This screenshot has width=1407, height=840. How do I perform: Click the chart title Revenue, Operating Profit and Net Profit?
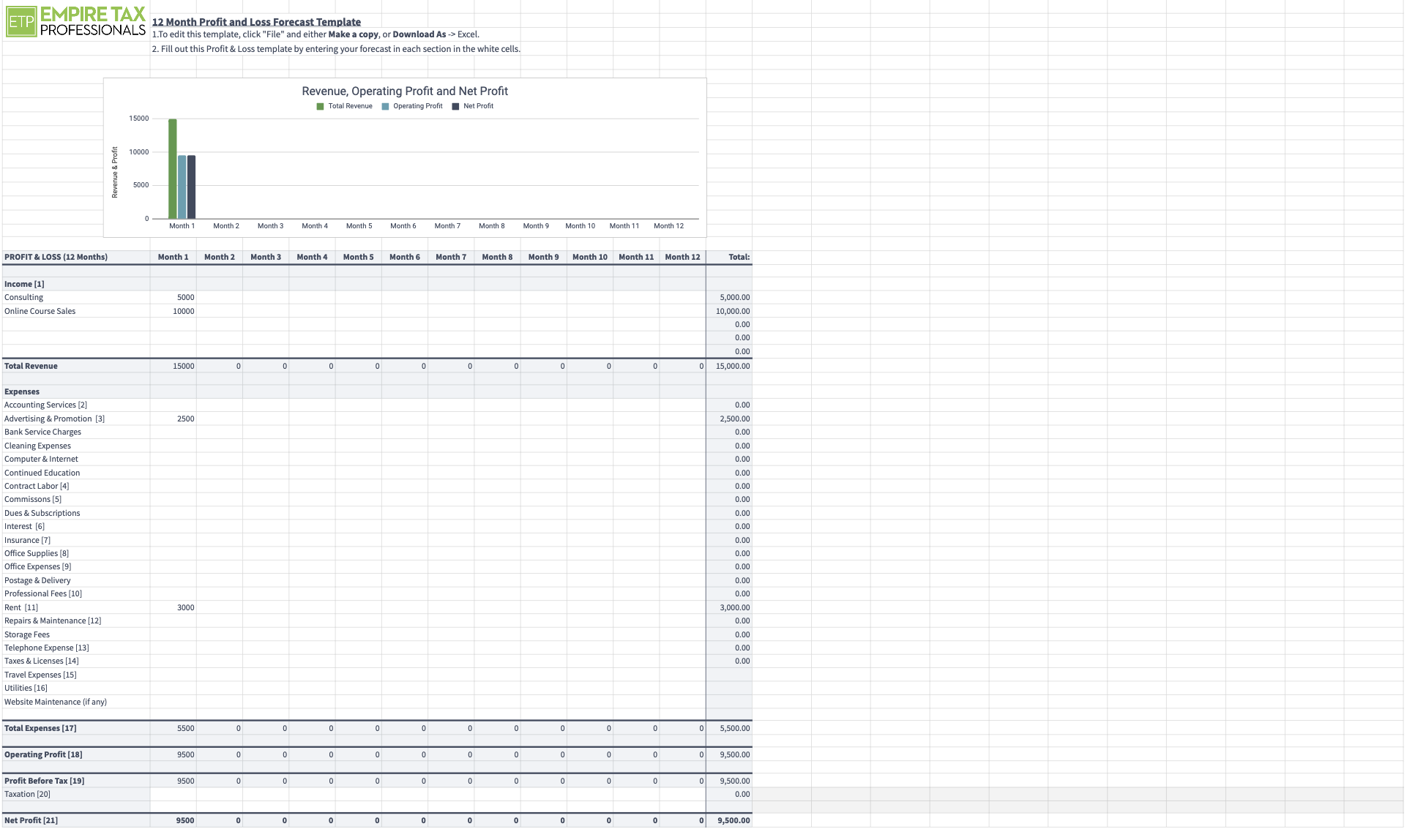(404, 91)
